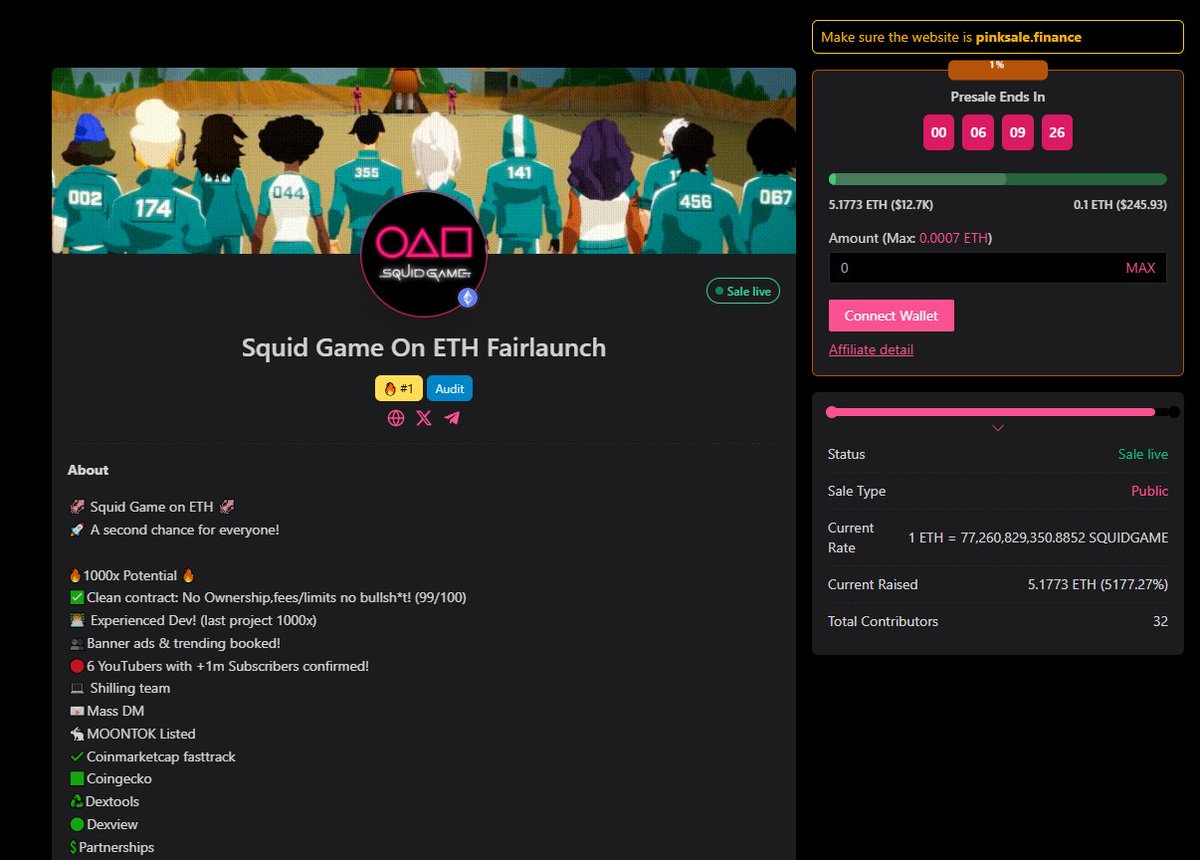
Task: Click the 'Squid Game On ETH Fairlaunch' title
Action: pyautogui.click(x=424, y=348)
